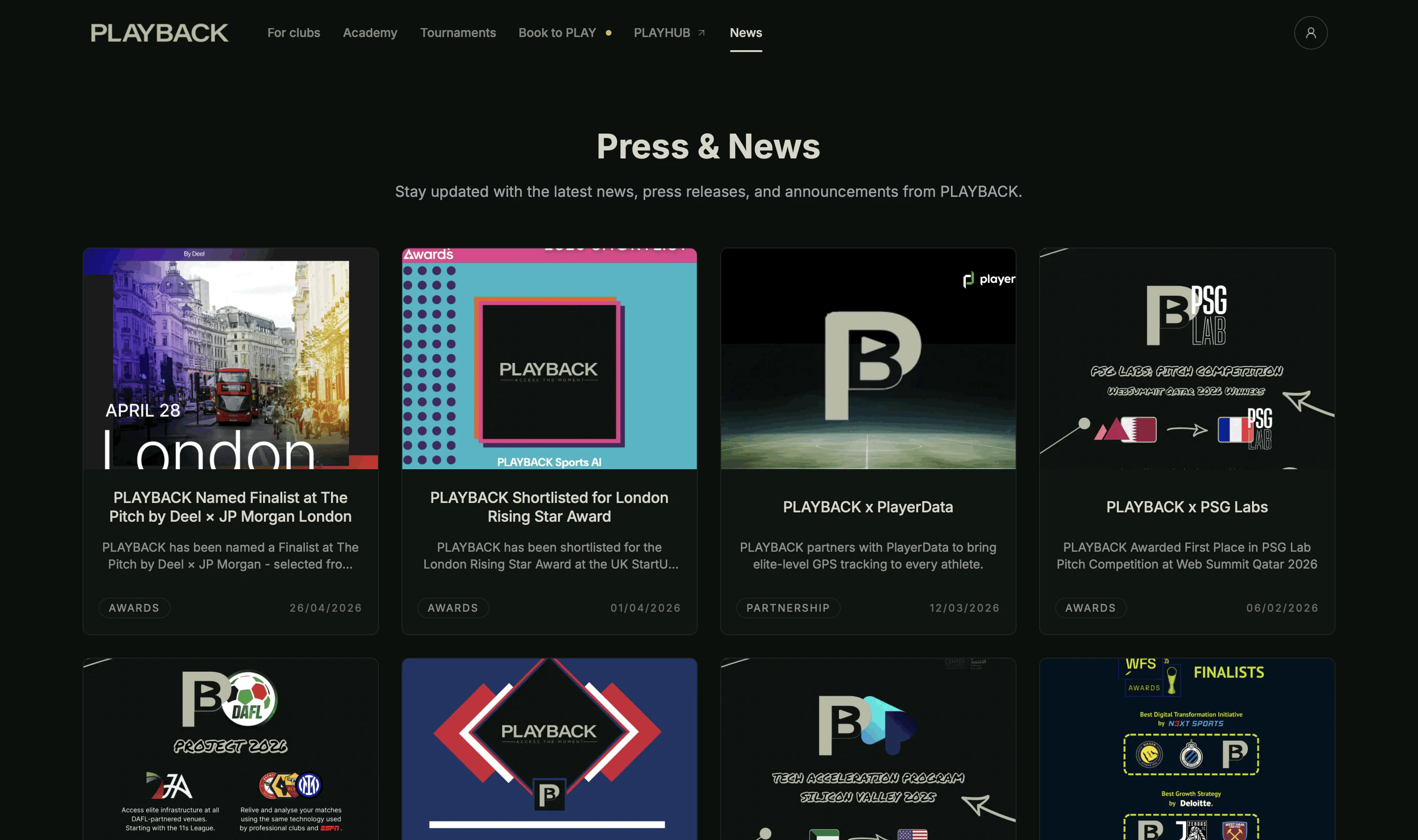1418x840 pixels.
Task: Open the WFS Awards Finalists card image
Action: (1186, 747)
